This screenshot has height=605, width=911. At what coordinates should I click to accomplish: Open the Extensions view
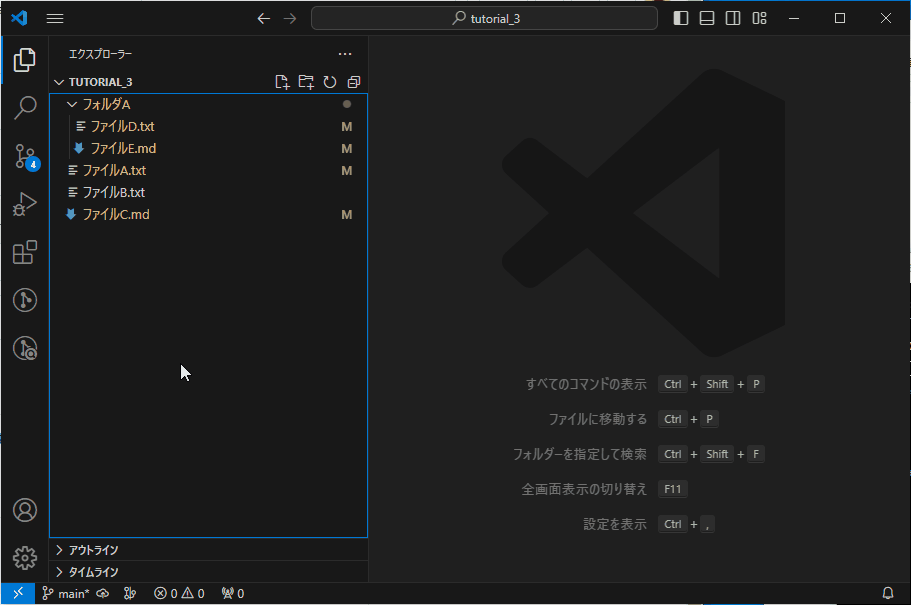[x=24, y=252]
